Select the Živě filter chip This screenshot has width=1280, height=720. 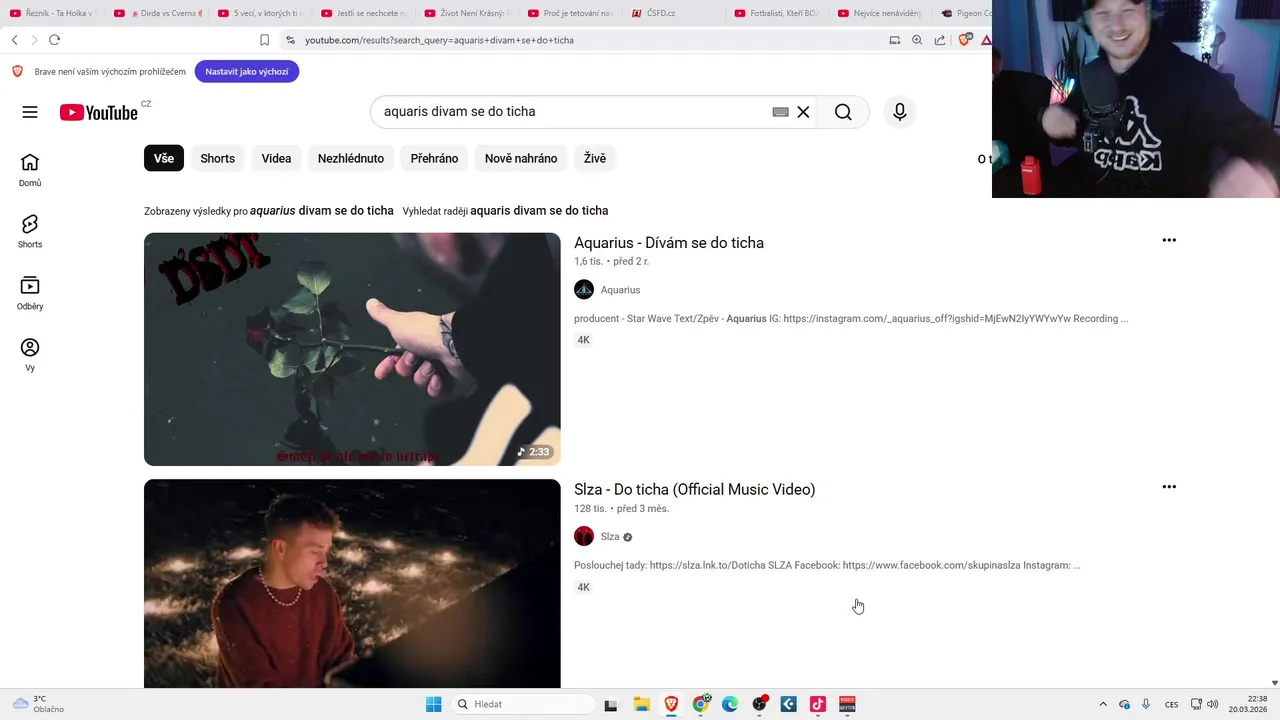pyautogui.click(x=595, y=158)
